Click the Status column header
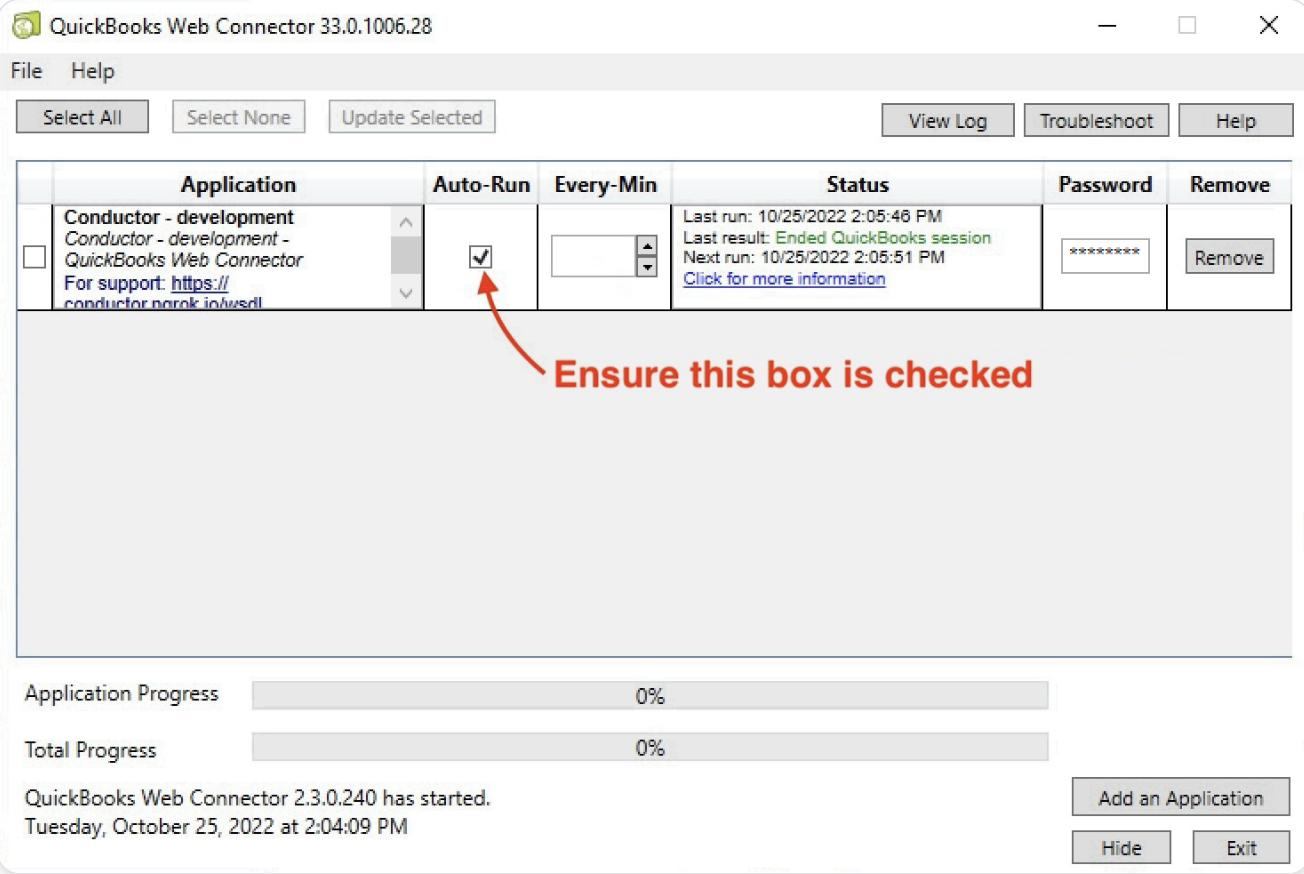This screenshot has width=1304, height=874. [x=857, y=185]
